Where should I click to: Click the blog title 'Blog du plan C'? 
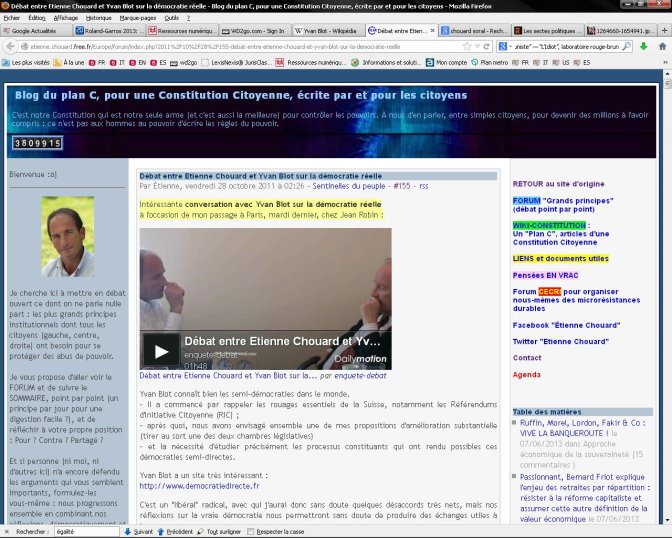click(x=241, y=95)
